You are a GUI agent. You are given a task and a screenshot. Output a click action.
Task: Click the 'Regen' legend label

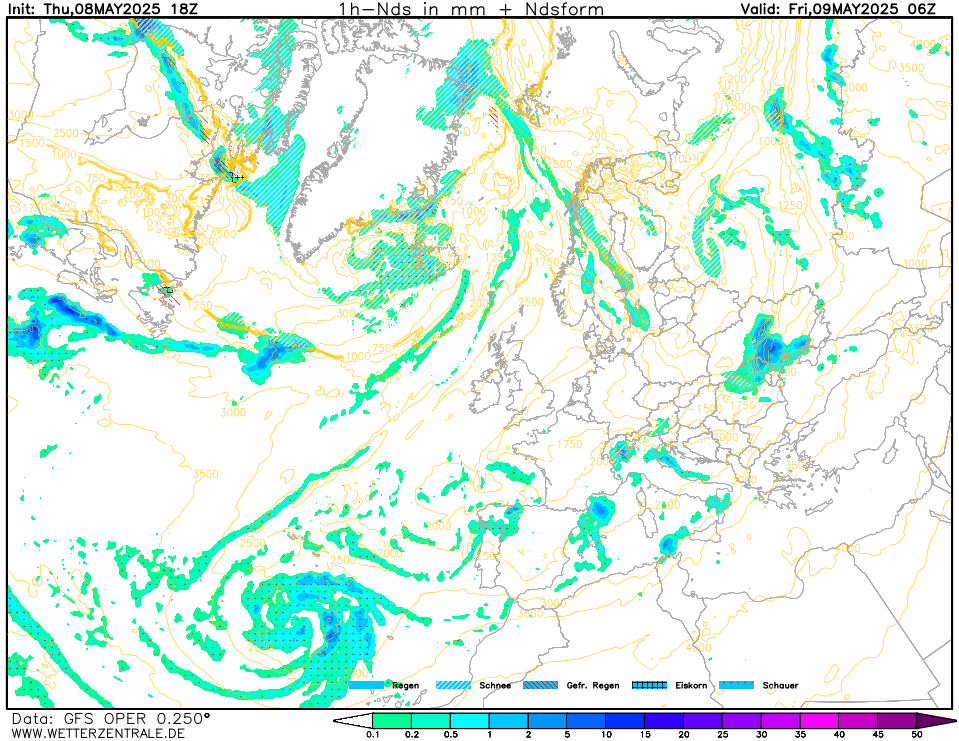pos(405,685)
